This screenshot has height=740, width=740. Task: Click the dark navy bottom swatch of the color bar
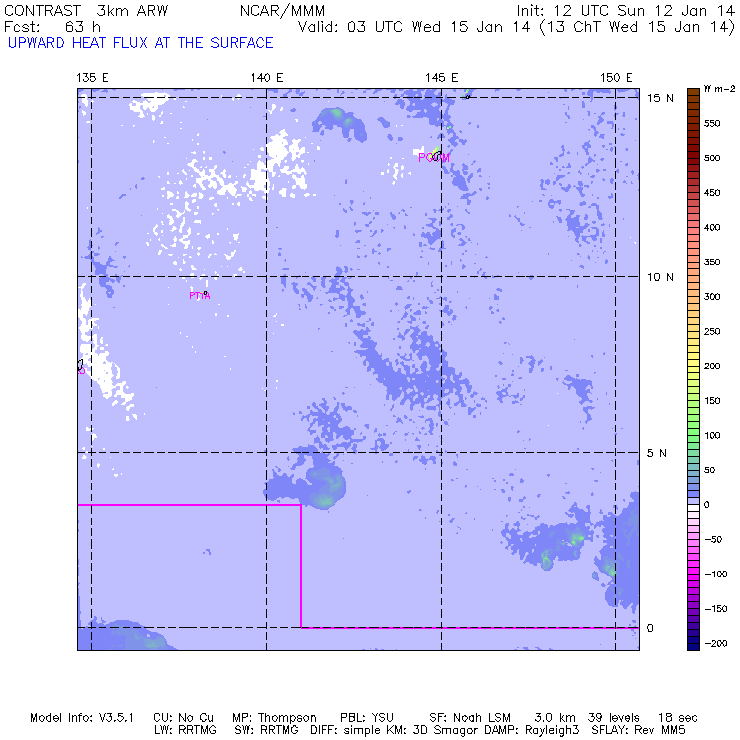(693, 647)
